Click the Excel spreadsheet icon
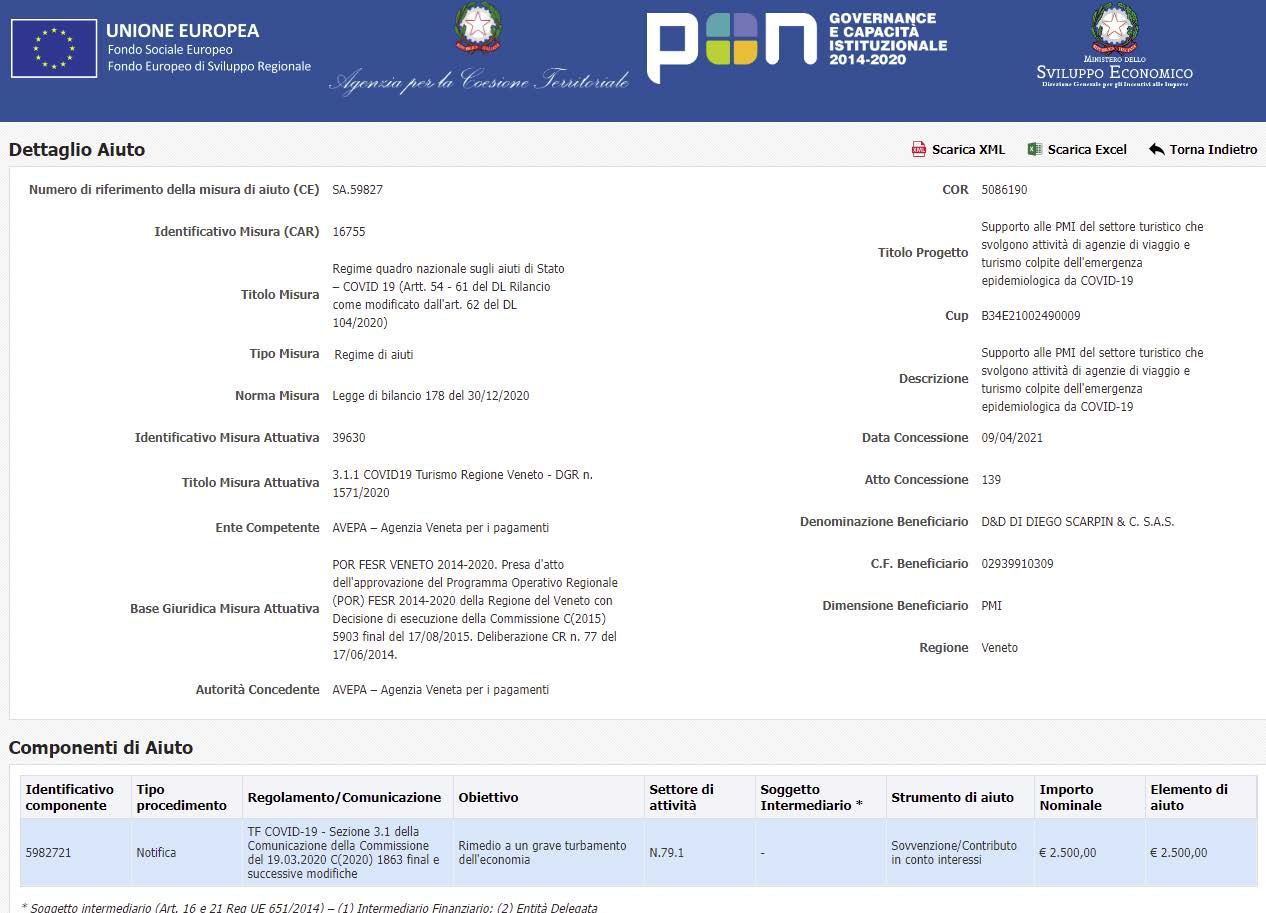The width and height of the screenshot is (1266, 913). pyautogui.click(x=1035, y=149)
